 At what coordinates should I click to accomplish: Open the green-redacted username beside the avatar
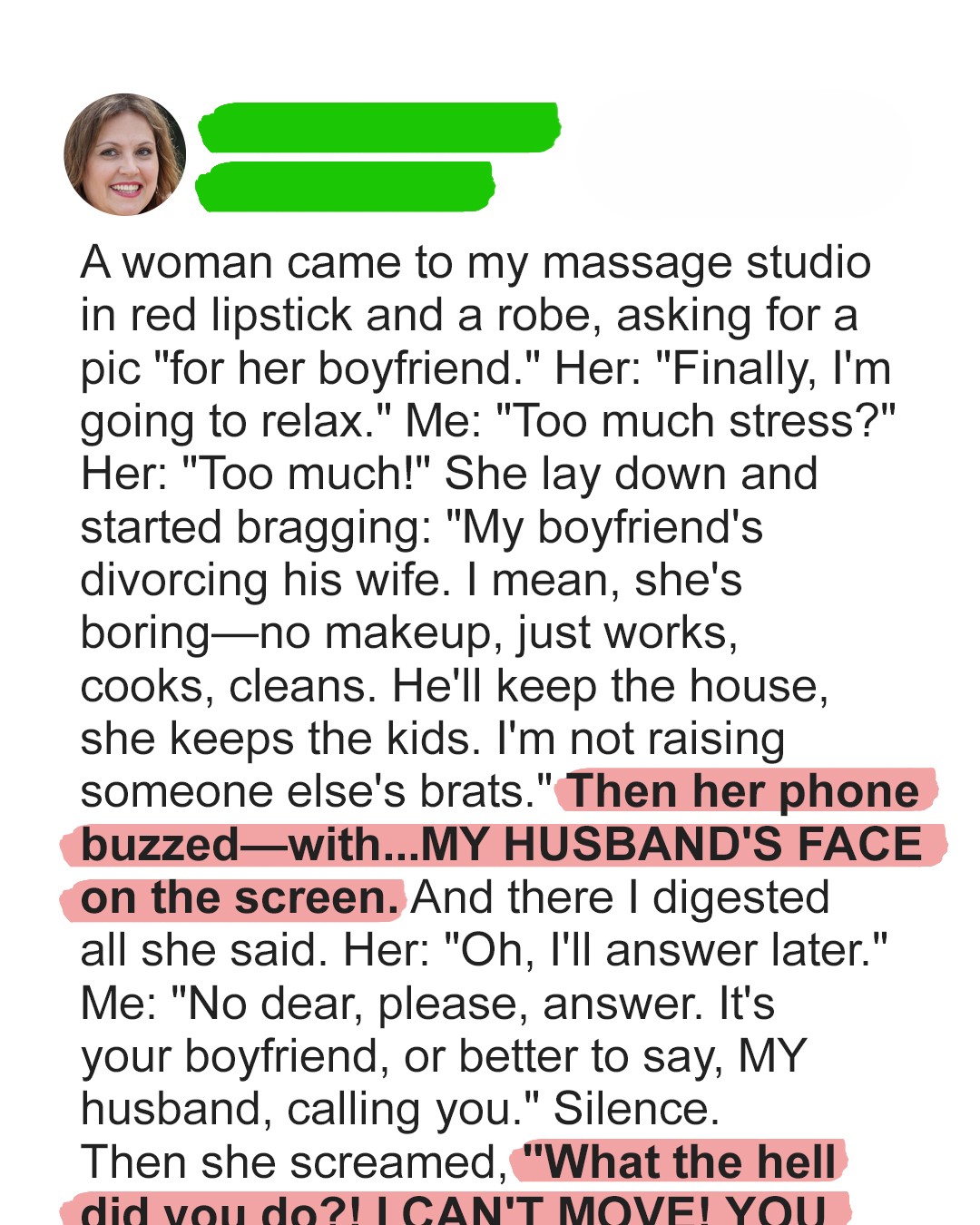tap(378, 127)
